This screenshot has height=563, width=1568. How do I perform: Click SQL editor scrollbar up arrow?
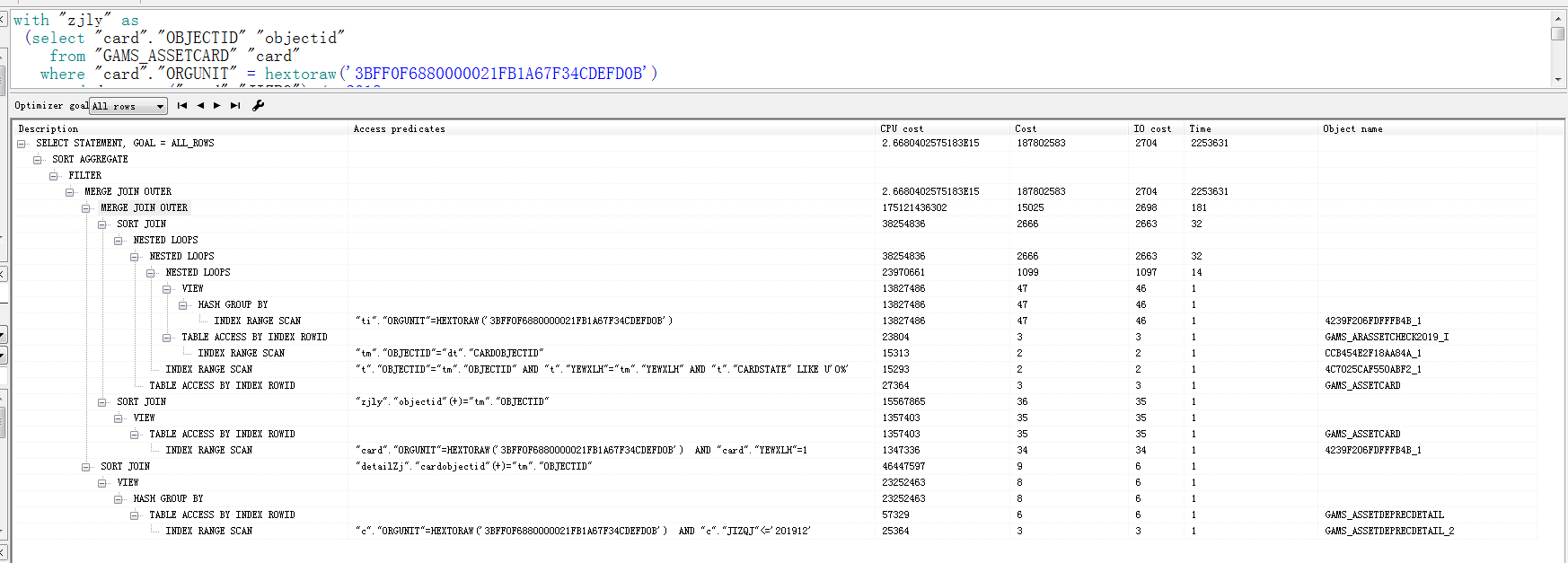pyautogui.click(x=1558, y=18)
